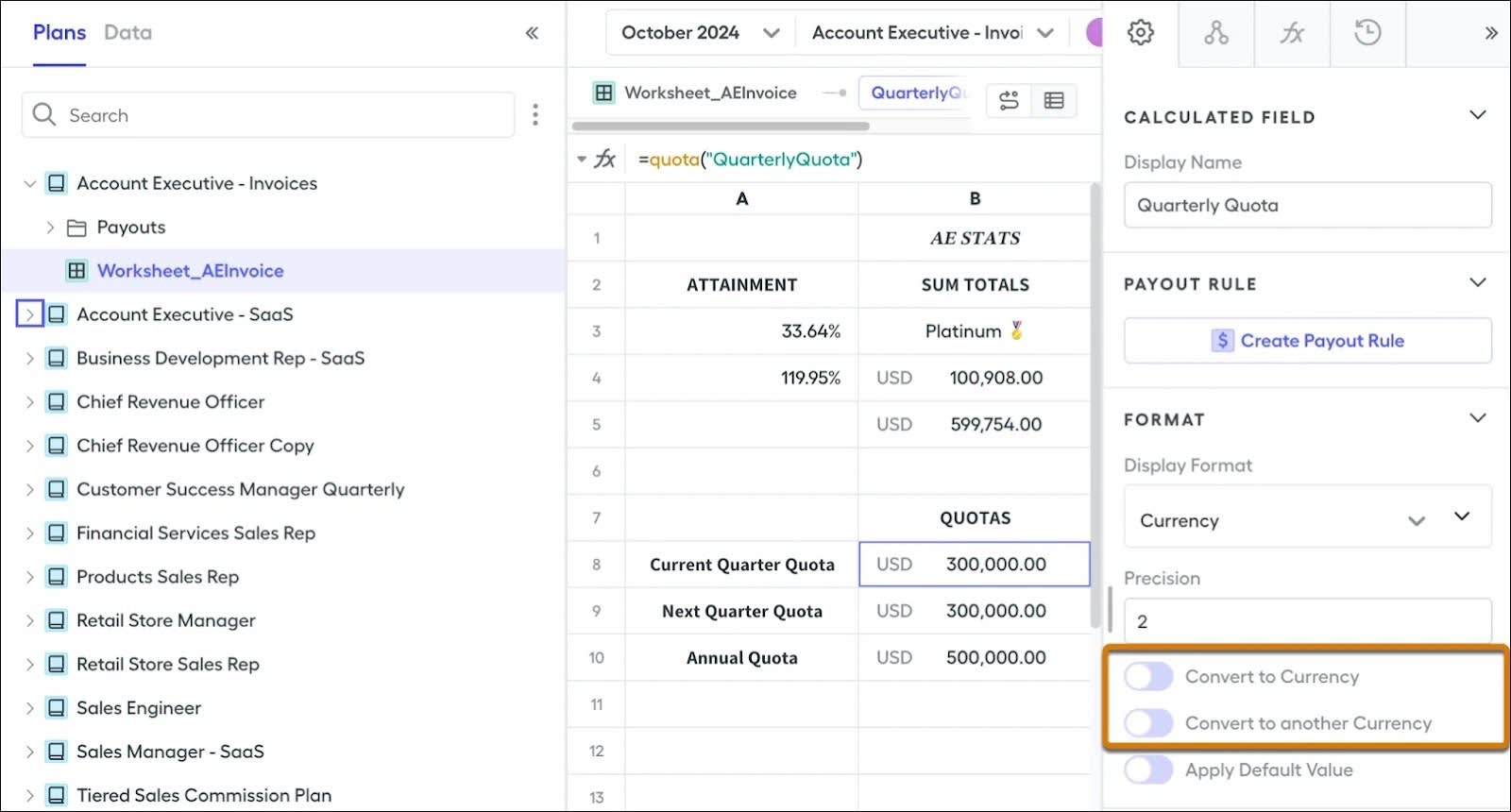Click the Search input field
Screen dimensions: 1511x812
[268, 115]
